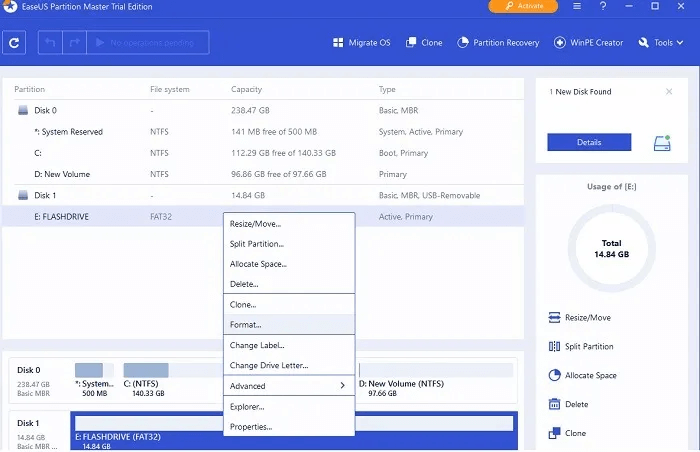Open the Migrate OS tool
Image resolution: width=700 pixels, height=452 pixels.
(x=362, y=43)
